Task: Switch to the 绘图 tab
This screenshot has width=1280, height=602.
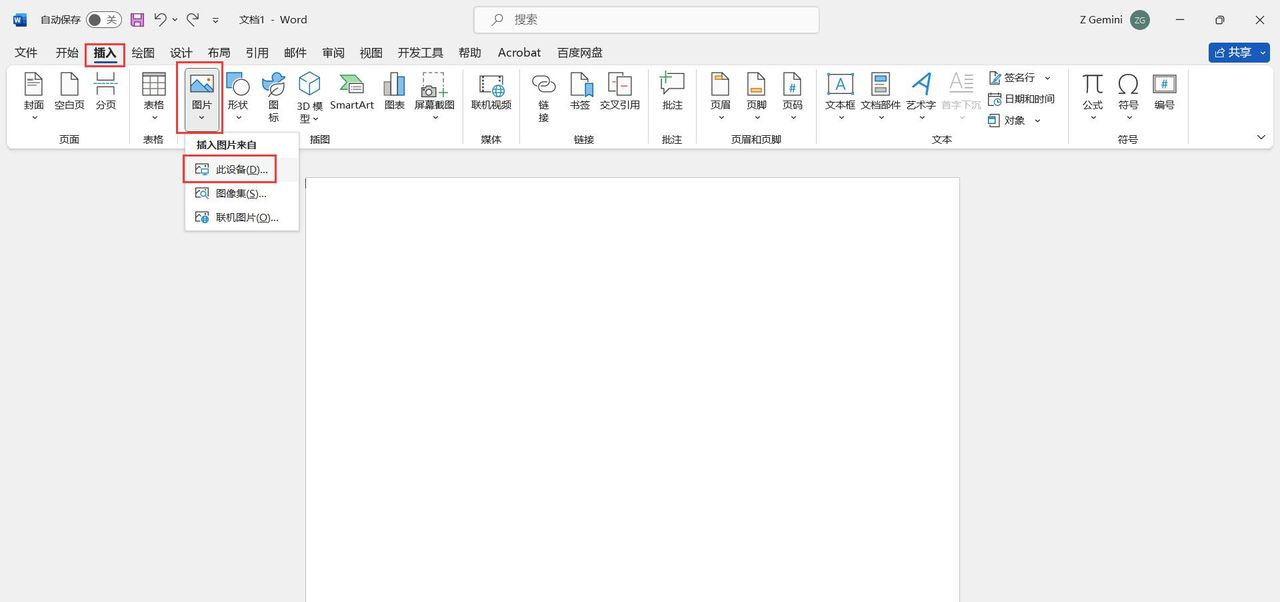Action: point(143,53)
